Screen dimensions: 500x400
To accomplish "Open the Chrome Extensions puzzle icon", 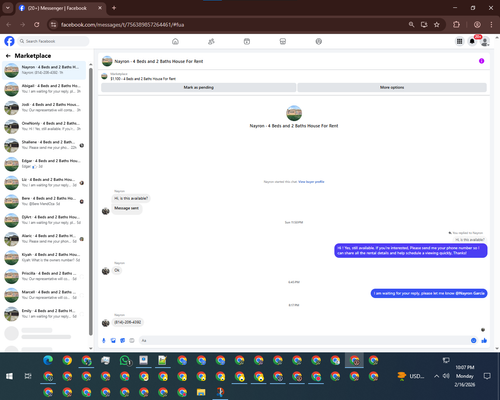I will 456,25.
